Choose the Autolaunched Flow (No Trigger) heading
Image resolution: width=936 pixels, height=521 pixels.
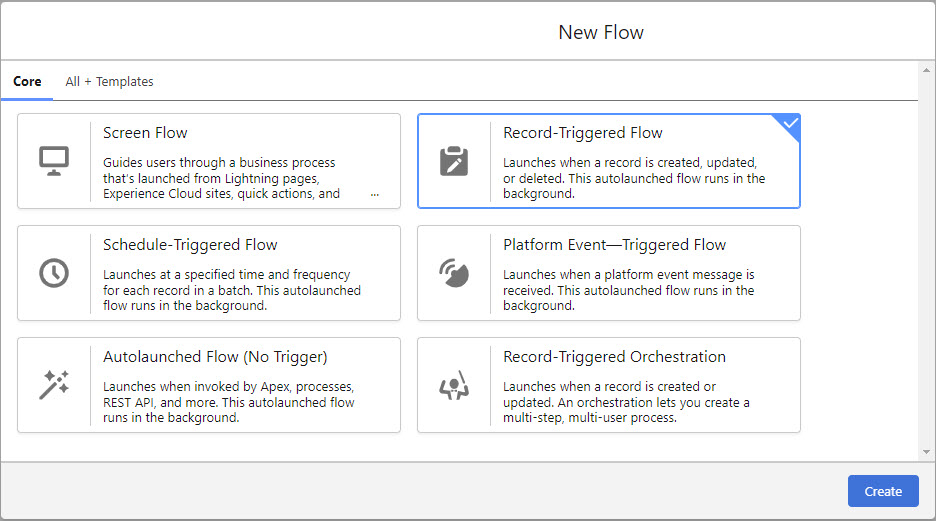[x=215, y=357]
